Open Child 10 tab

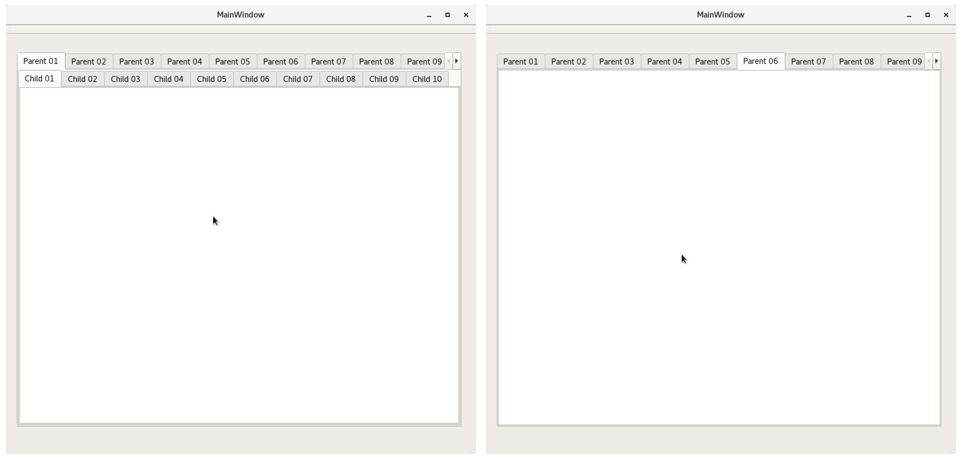tap(427, 79)
